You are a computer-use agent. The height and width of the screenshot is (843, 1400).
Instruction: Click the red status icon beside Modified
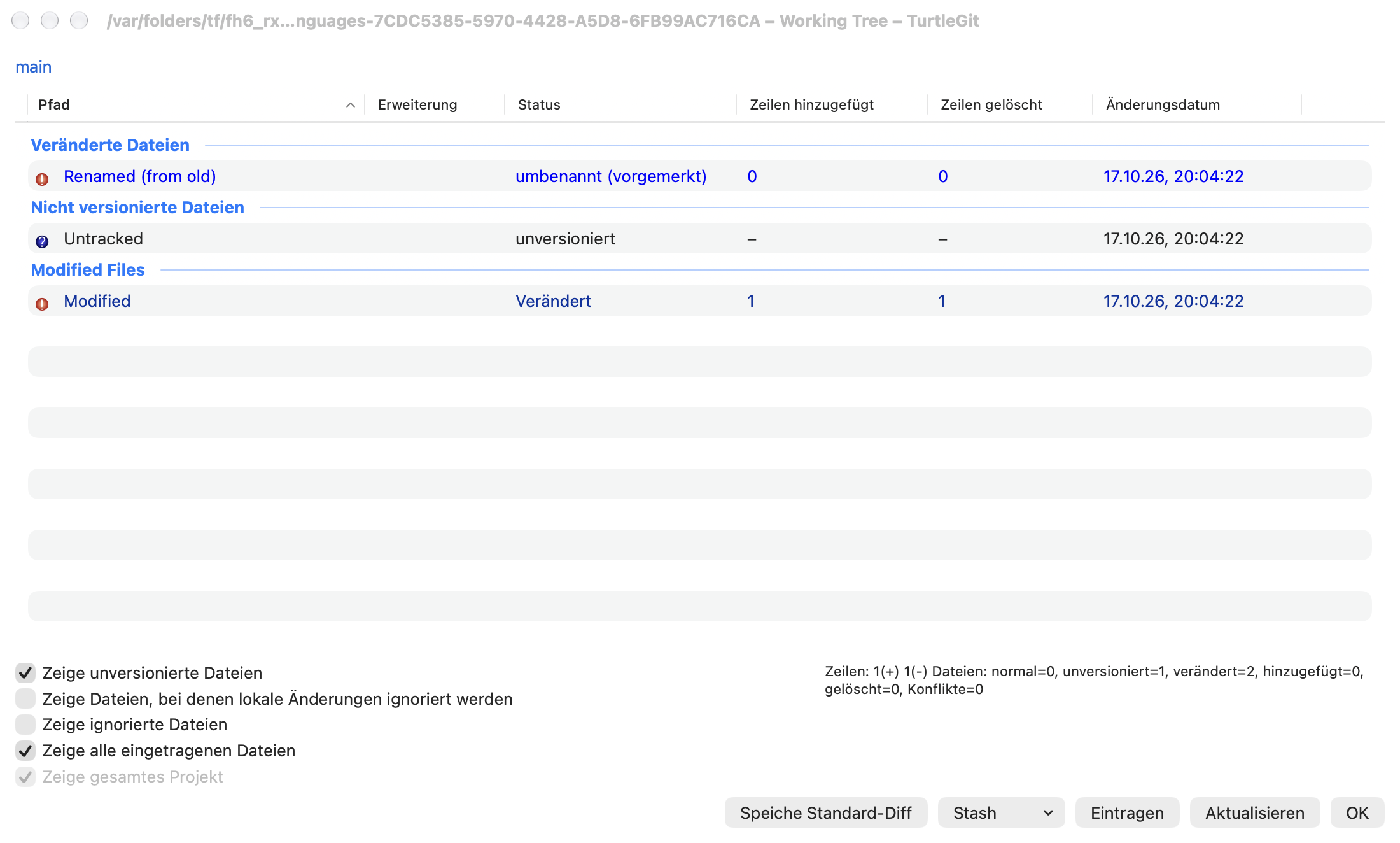click(x=42, y=304)
